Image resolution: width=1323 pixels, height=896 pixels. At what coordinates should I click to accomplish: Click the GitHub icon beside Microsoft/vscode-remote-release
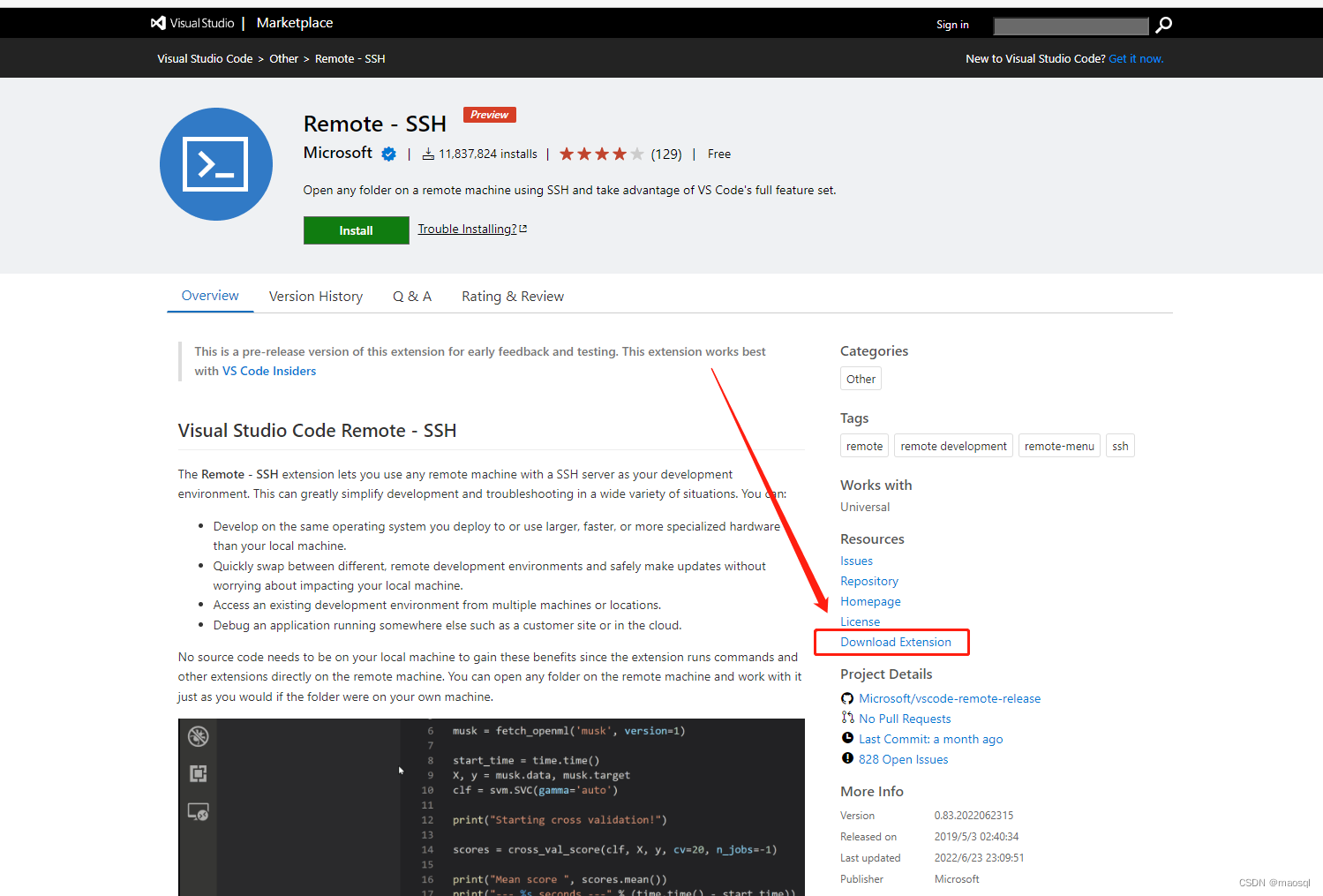[x=846, y=697]
